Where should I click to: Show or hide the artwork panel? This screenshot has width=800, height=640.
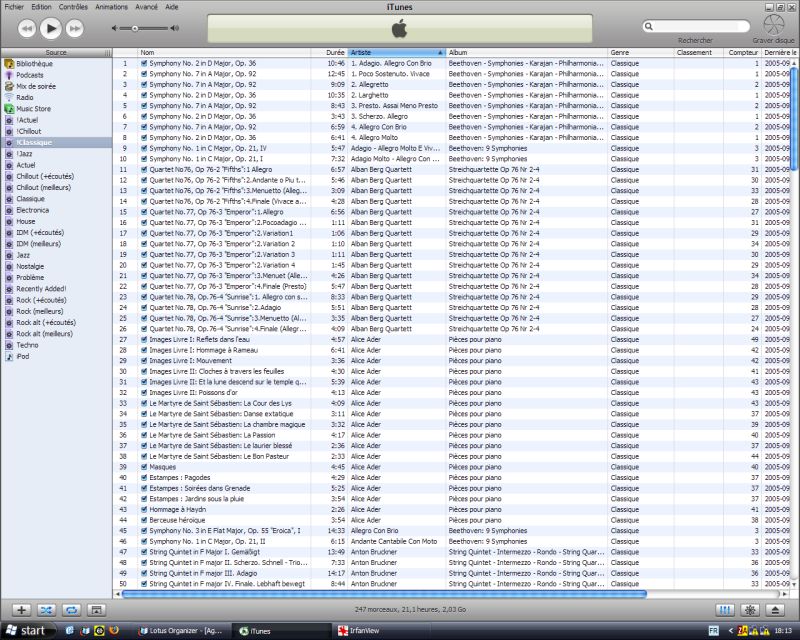(x=96, y=609)
